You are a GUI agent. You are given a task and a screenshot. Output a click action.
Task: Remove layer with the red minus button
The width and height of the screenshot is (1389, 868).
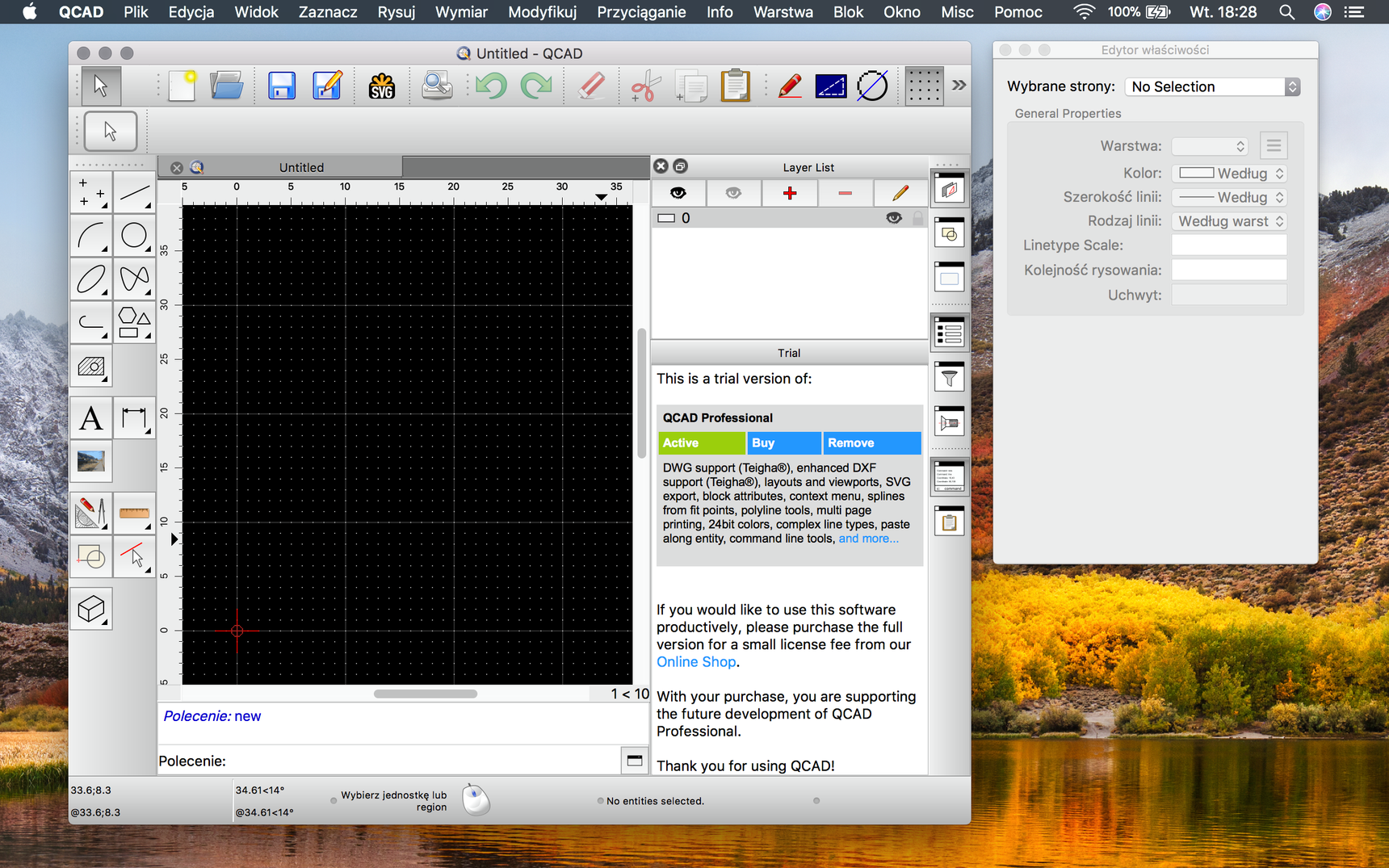point(845,193)
